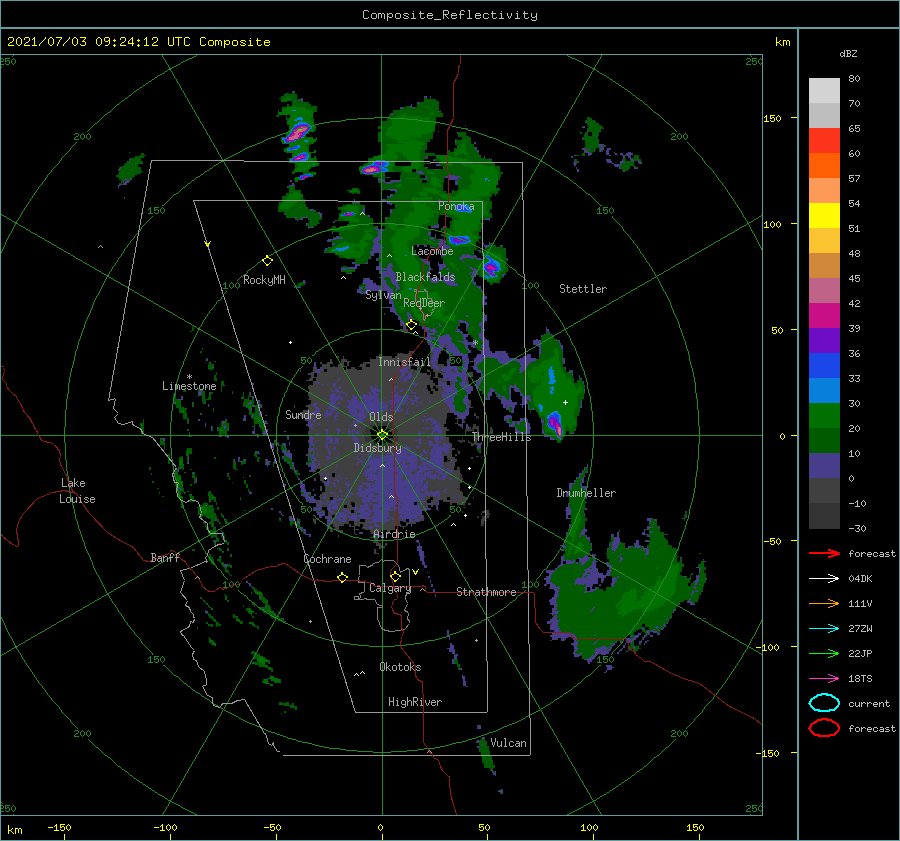Select the yellow diamond marker above Calgary label
This screenshot has width=900, height=841.
pos(395,576)
